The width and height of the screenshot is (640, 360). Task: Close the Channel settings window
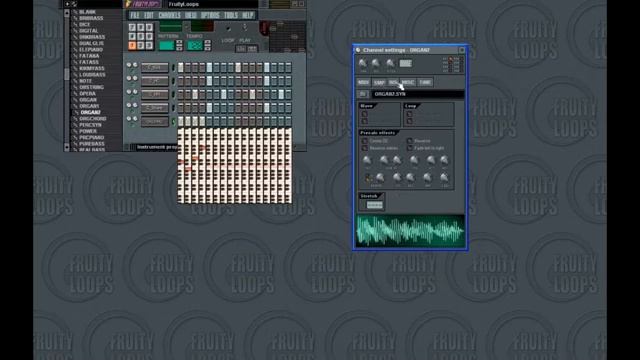(x=462, y=50)
